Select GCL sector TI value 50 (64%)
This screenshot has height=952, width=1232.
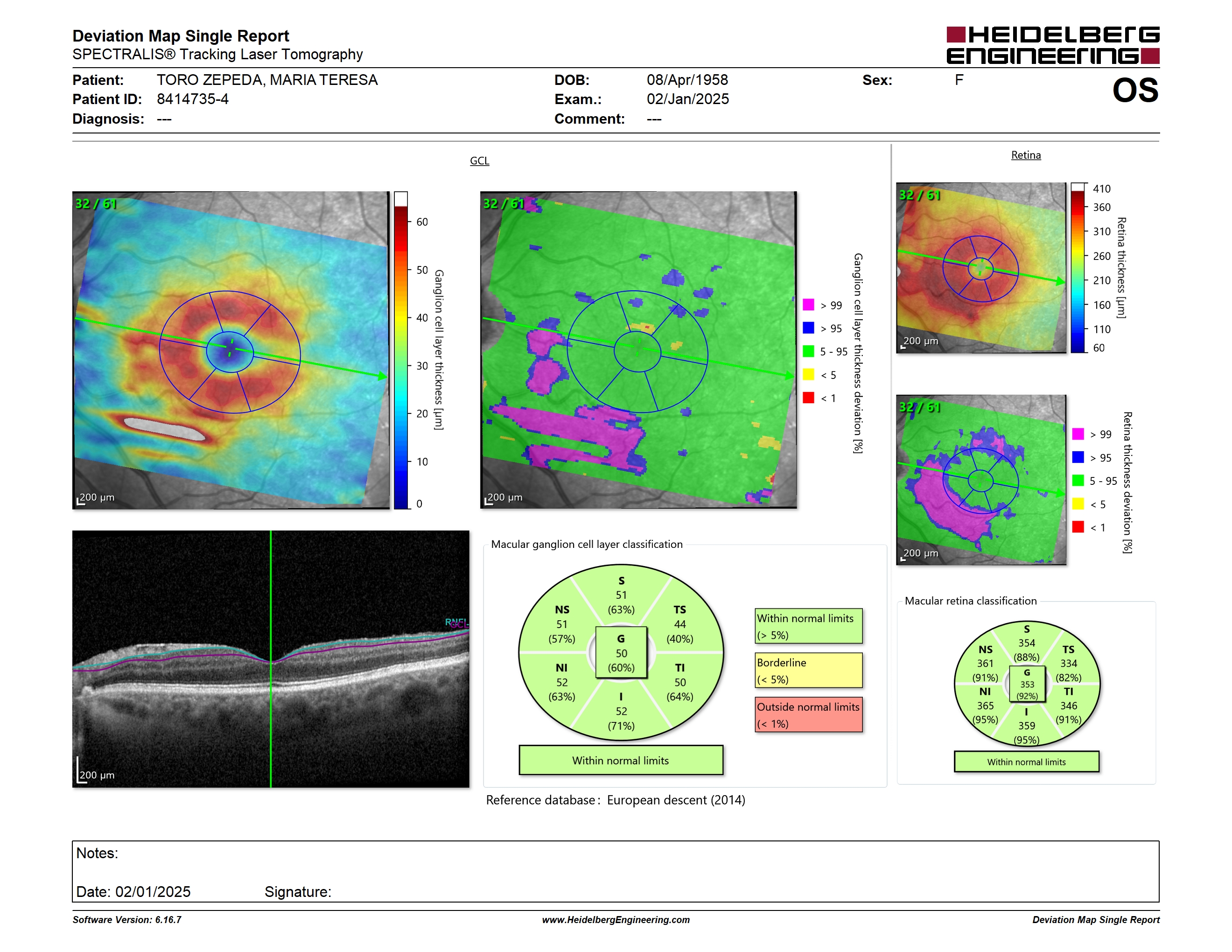pyautogui.click(x=680, y=682)
